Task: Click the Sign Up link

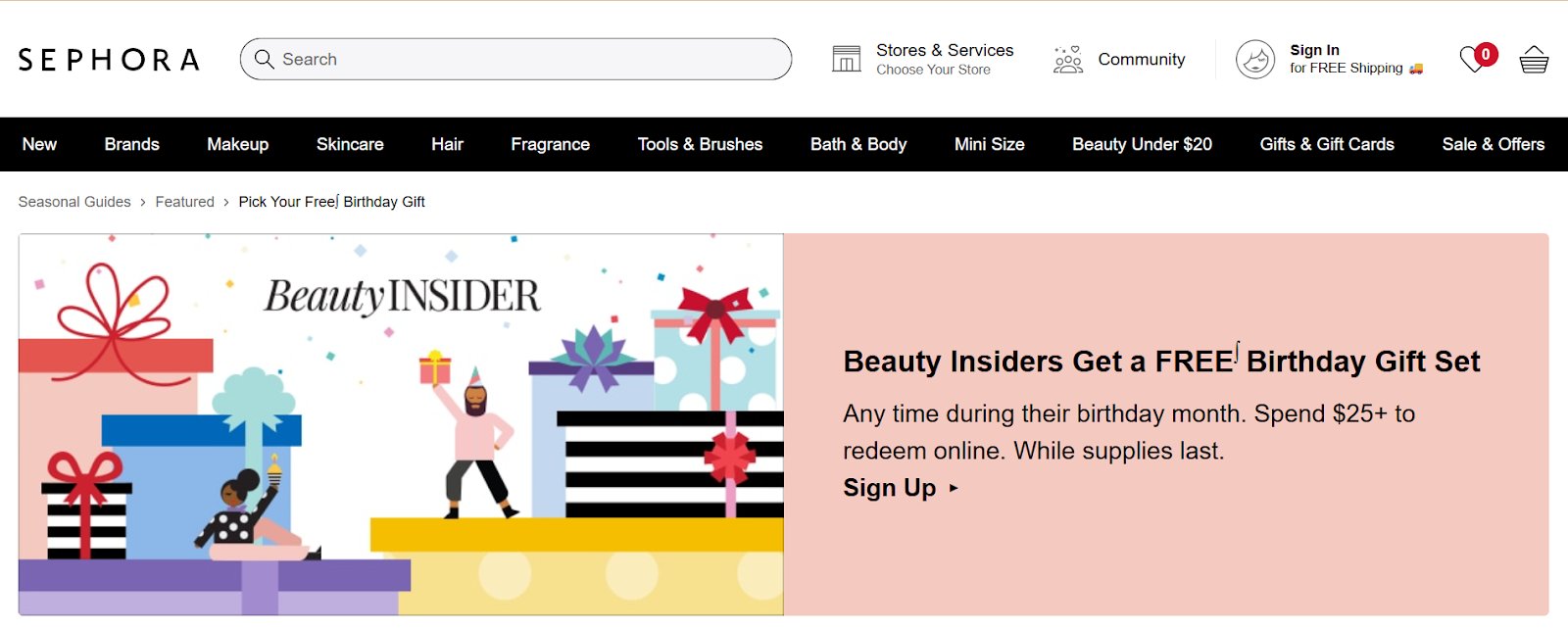Action: (x=890, y=488)
